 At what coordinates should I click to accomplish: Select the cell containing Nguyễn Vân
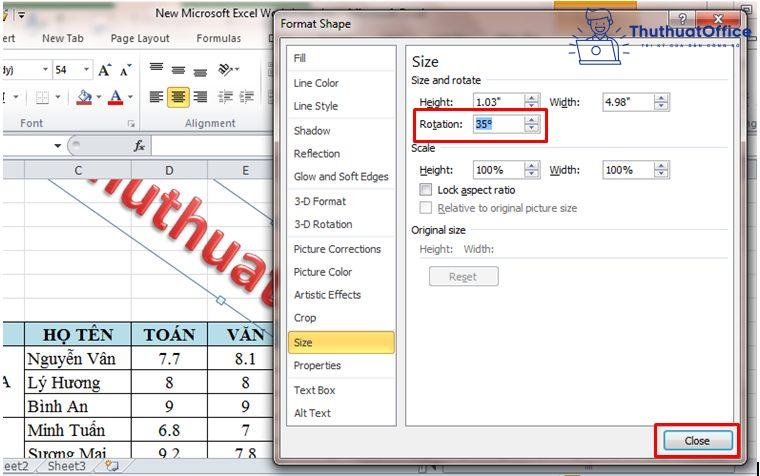coord(78,359)
